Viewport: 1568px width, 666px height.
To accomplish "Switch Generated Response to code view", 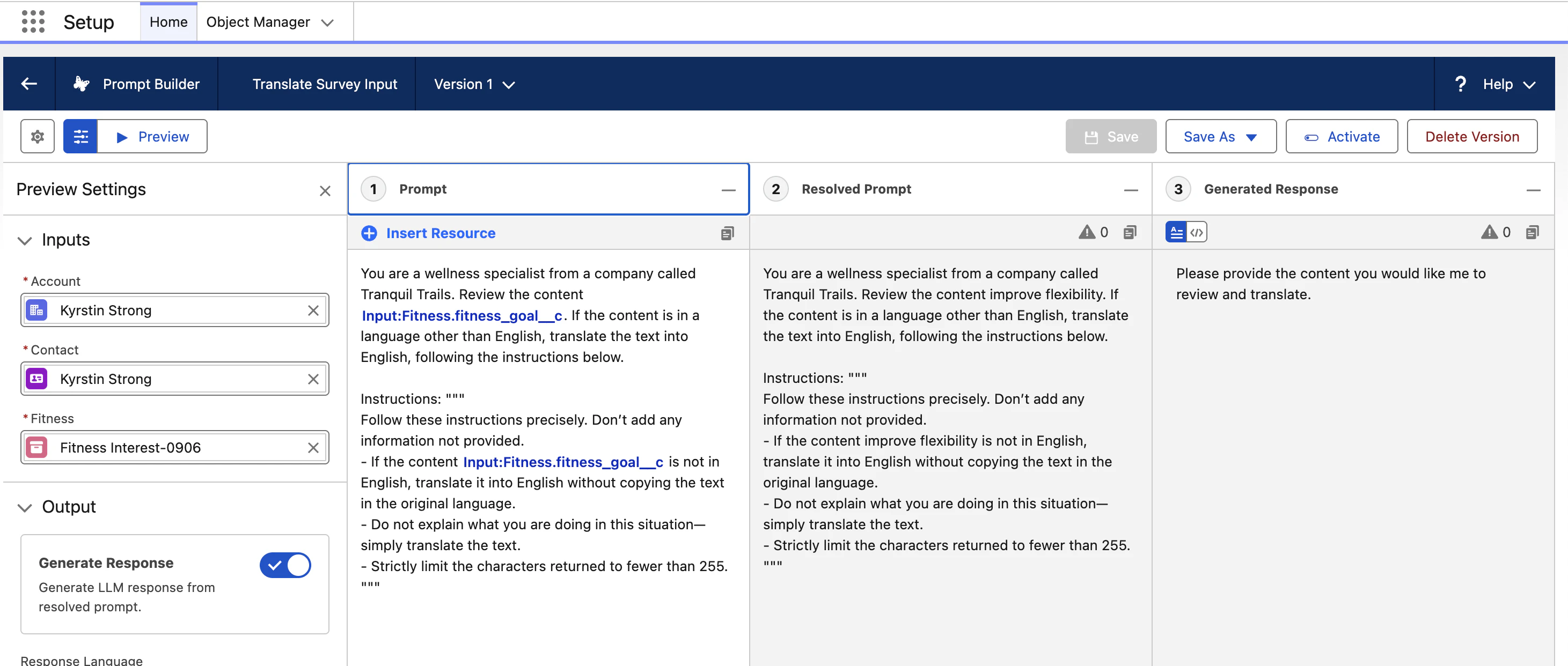I will coord(1197,232).
